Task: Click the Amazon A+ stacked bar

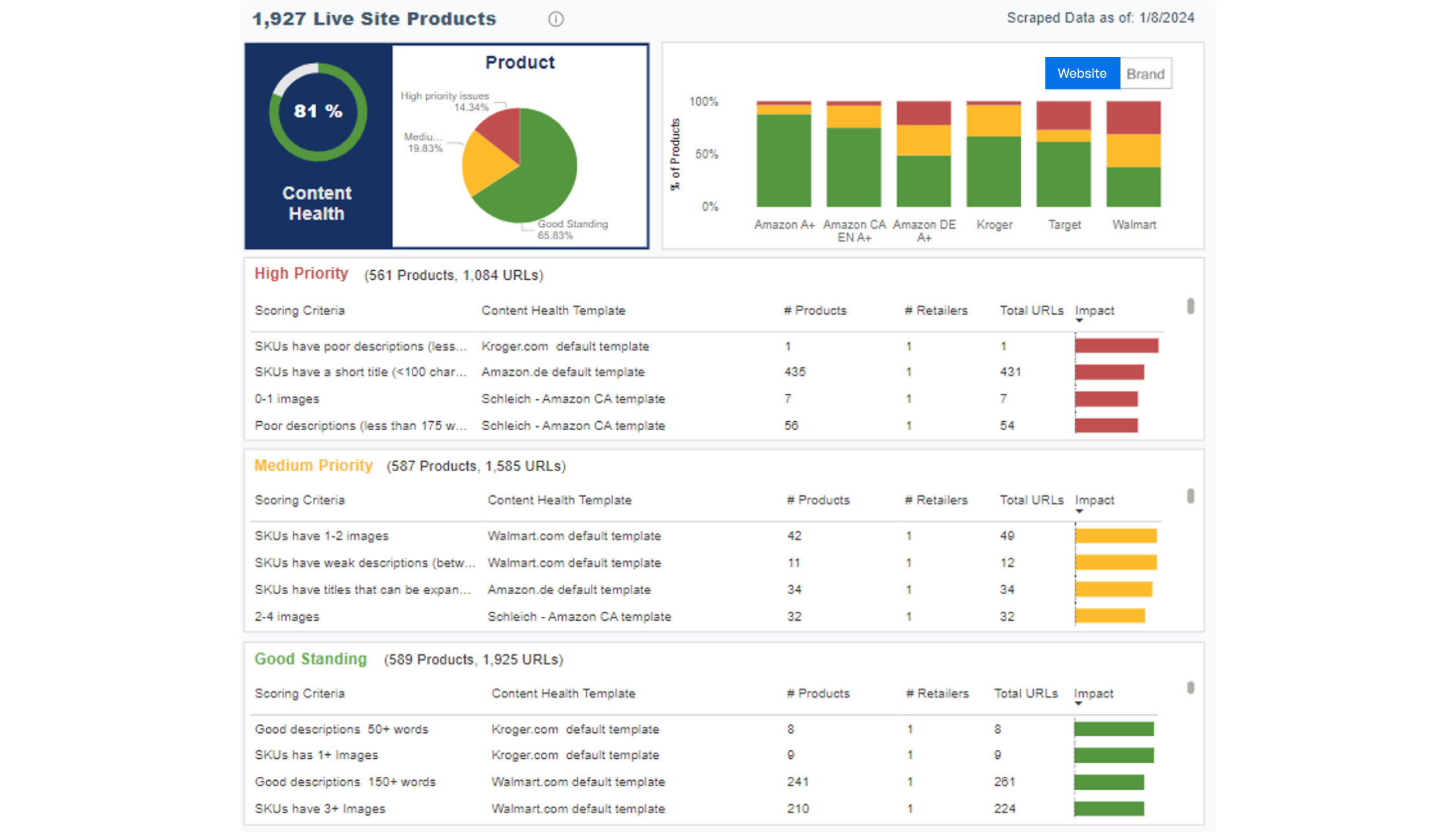Action: (x=784, y=154)
